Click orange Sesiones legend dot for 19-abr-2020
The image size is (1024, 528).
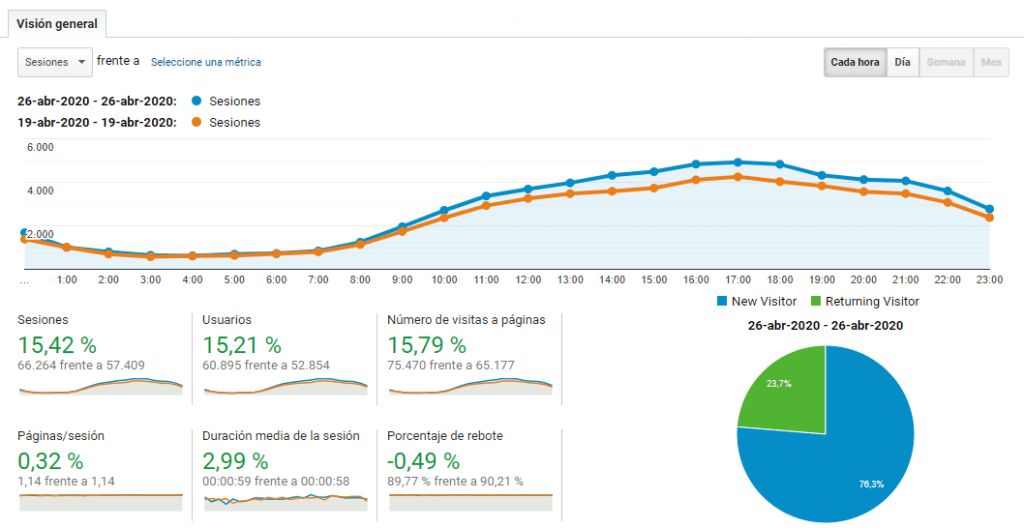click(x=197, y=122)
